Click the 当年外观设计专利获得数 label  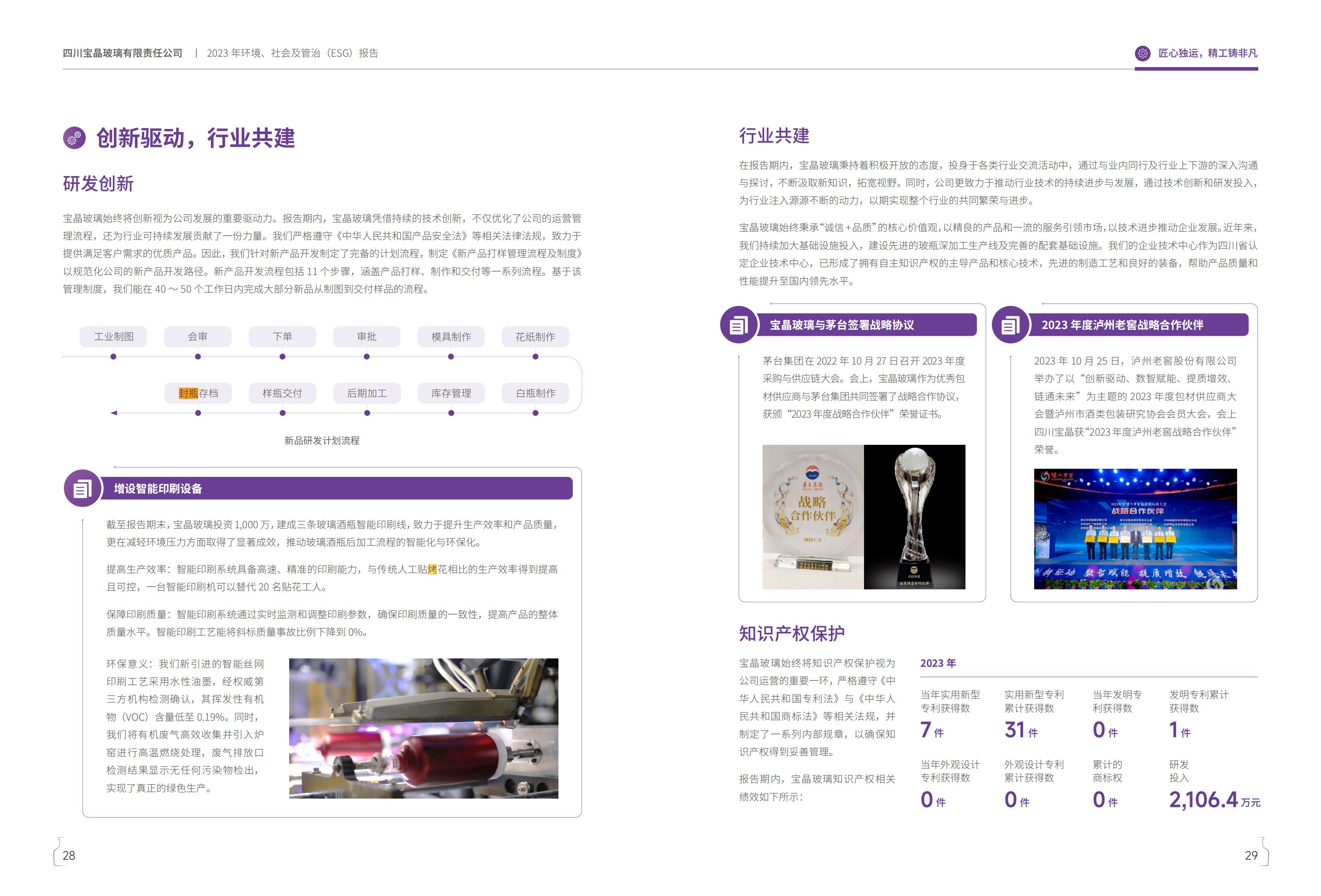click(x=950, y=771)
